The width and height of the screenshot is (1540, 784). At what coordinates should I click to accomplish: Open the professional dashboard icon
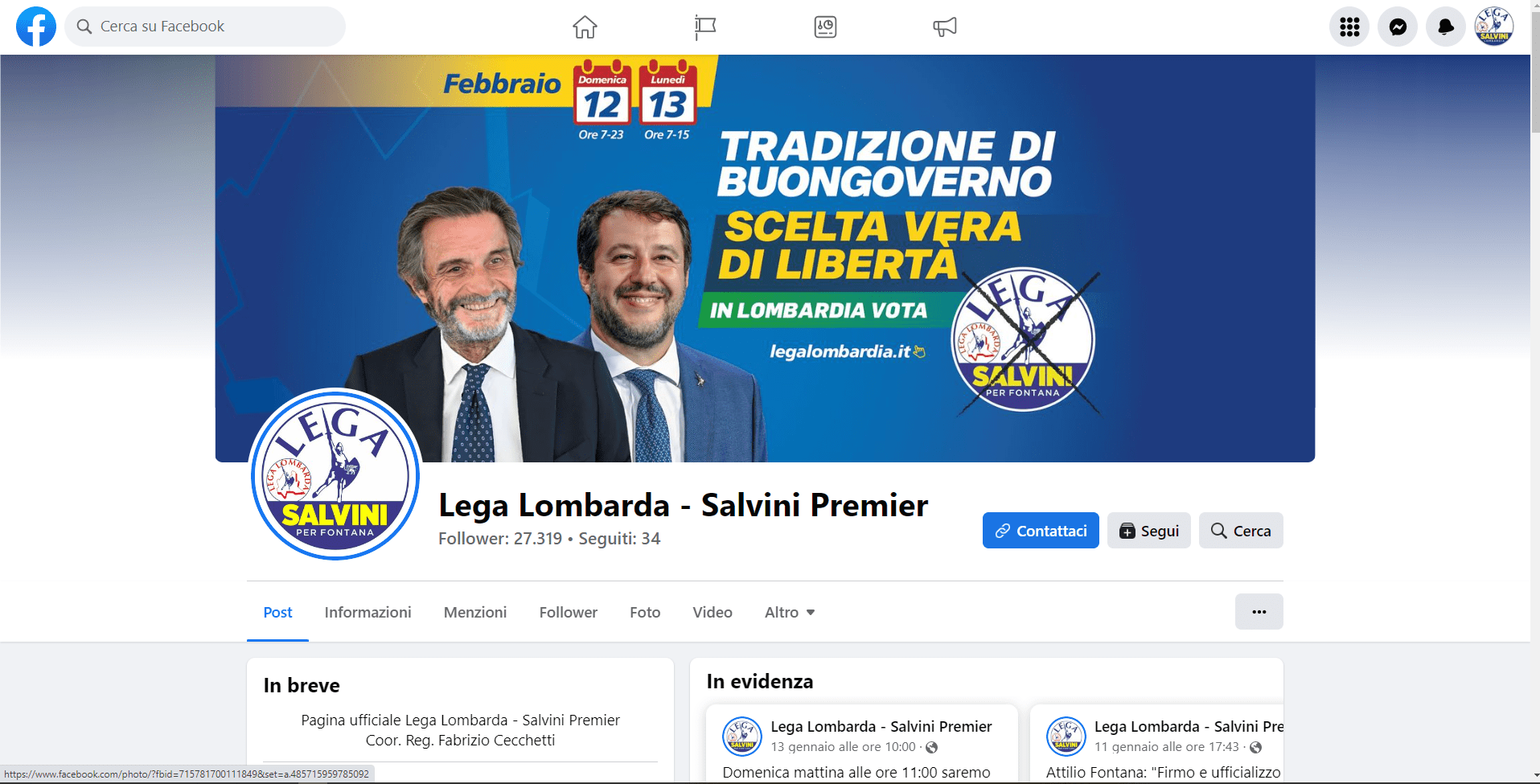pos(825,27)
